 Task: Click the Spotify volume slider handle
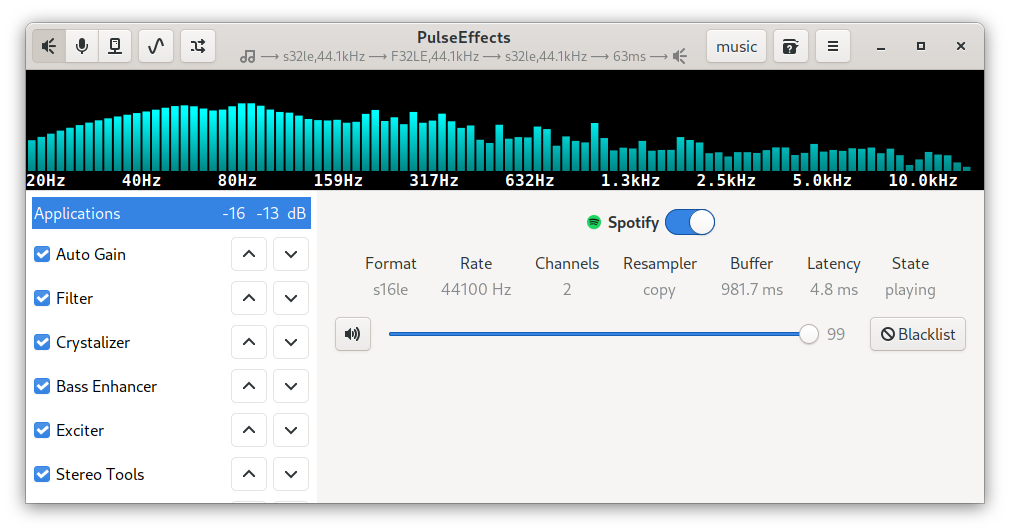coord(808,334)
